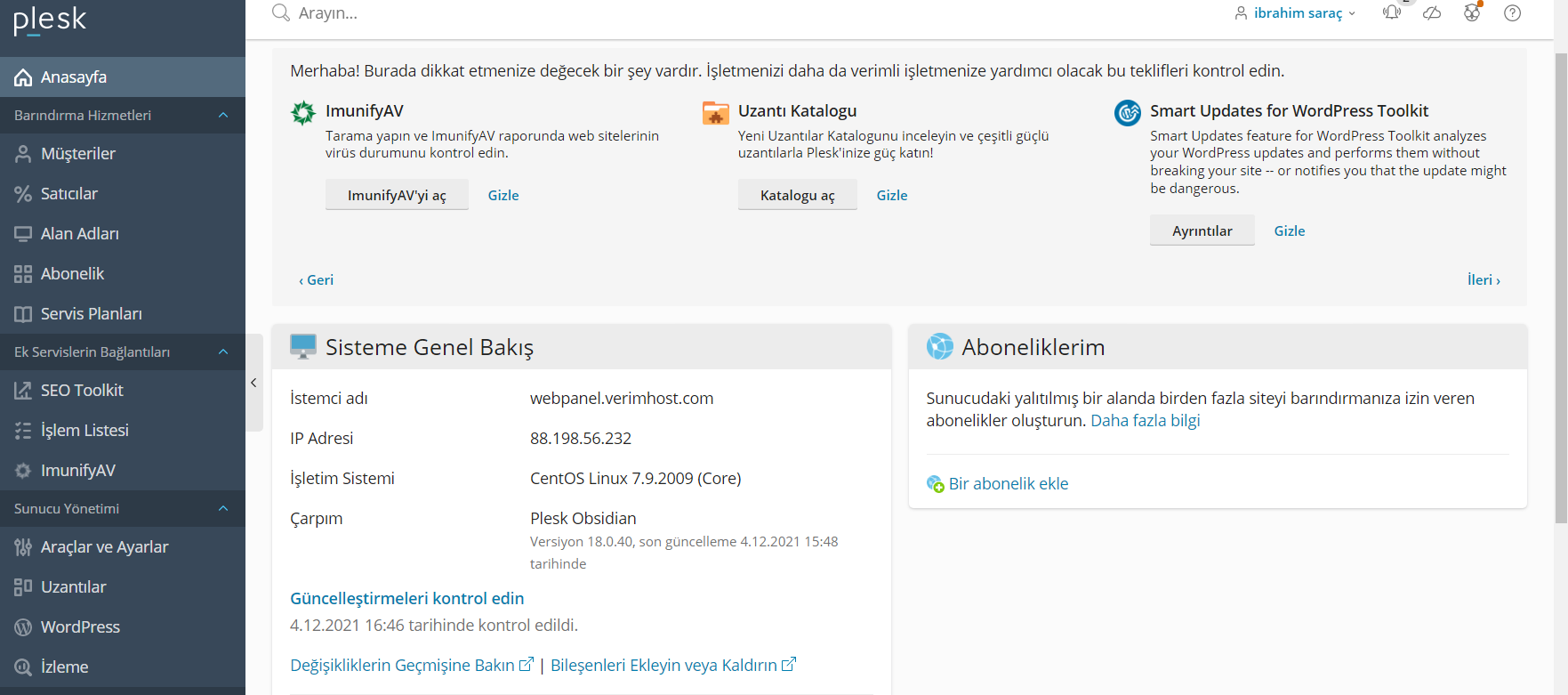Click the Uzantılar blocks icon
The image size is (1568, 695).
(x=23, y=587)
